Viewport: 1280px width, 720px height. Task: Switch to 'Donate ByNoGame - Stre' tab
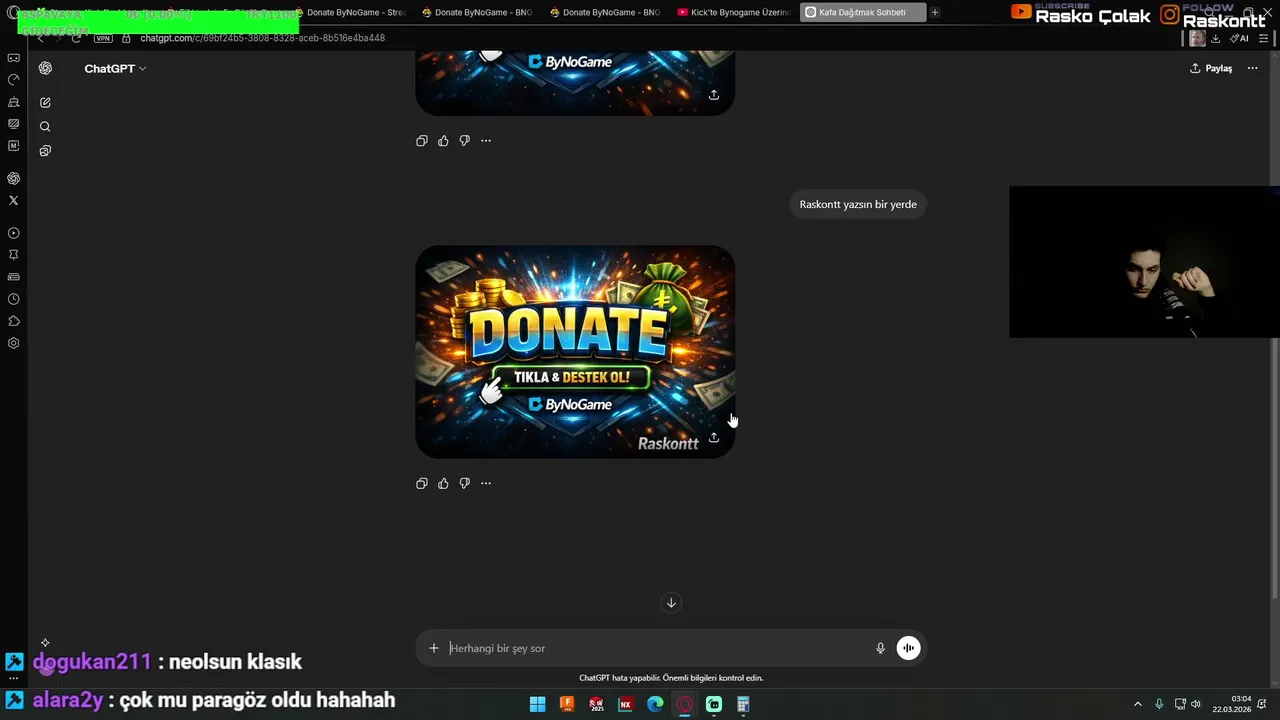tap(349, 13)
